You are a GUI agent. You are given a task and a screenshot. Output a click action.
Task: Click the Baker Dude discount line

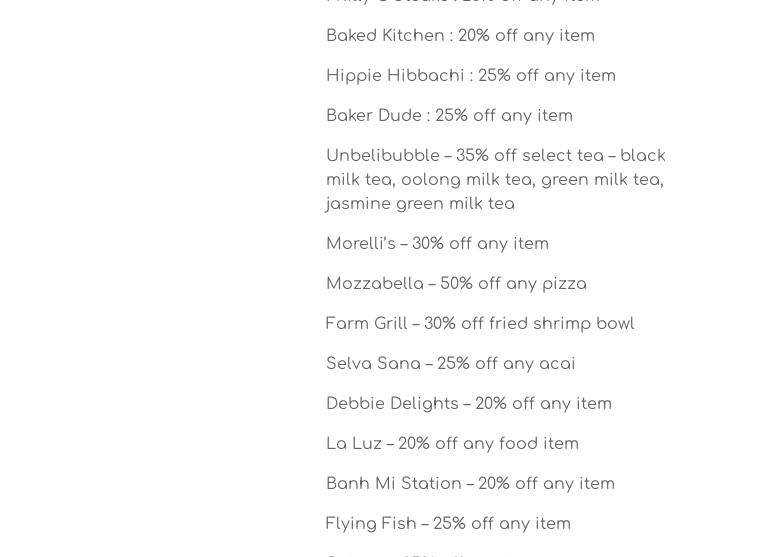click(449, 116)
